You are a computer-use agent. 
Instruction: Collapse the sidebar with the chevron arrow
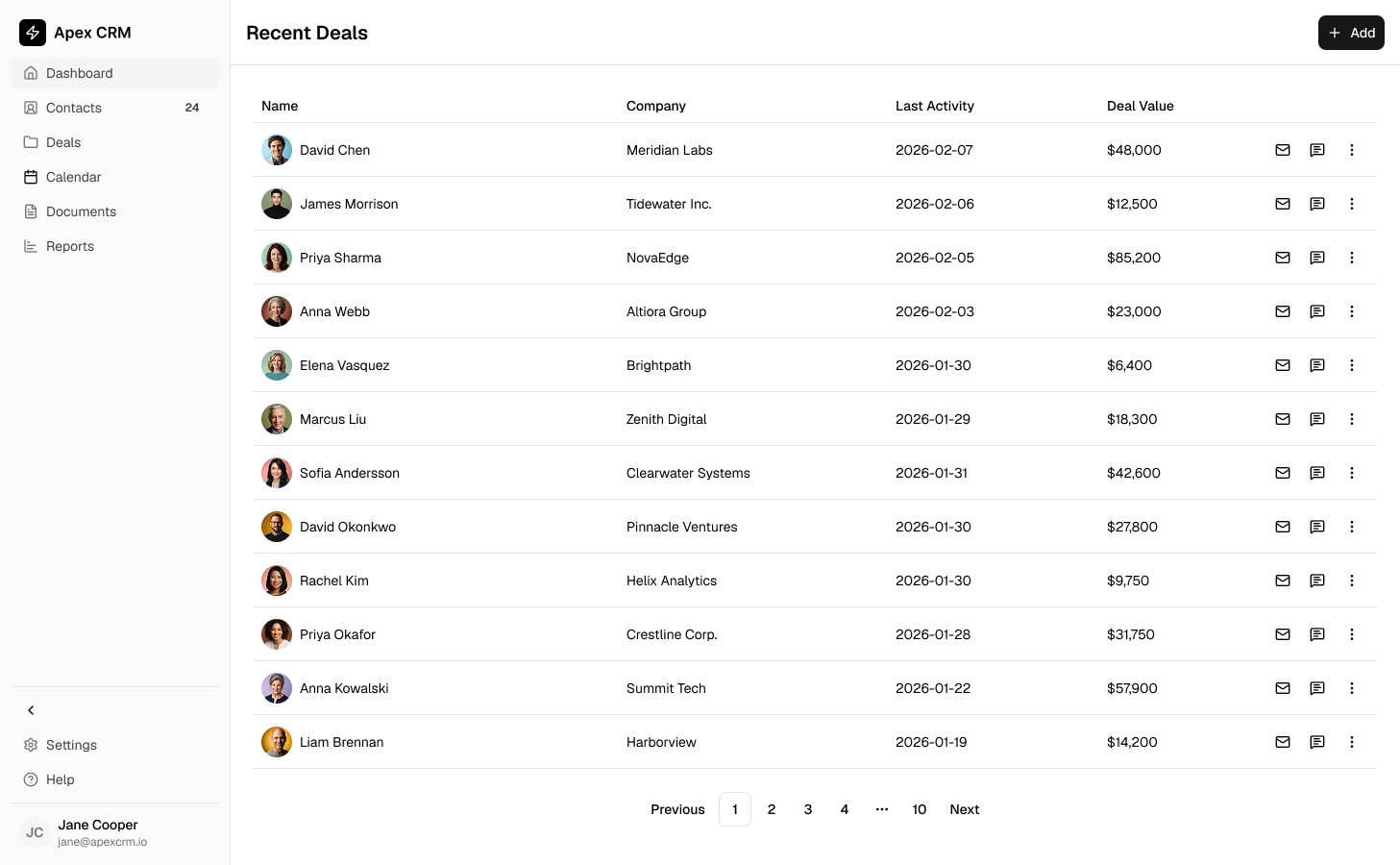31,710
